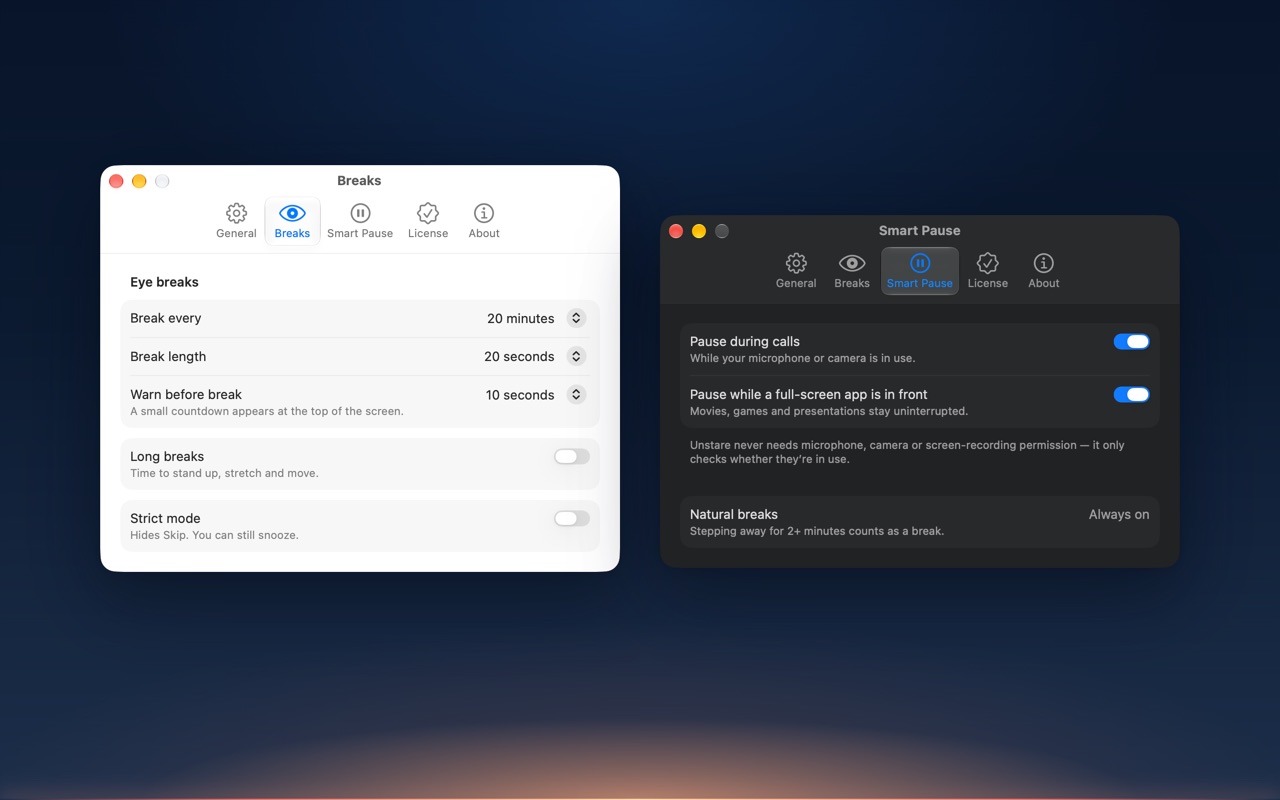Open General tab in Breaks window

[236, 221]
